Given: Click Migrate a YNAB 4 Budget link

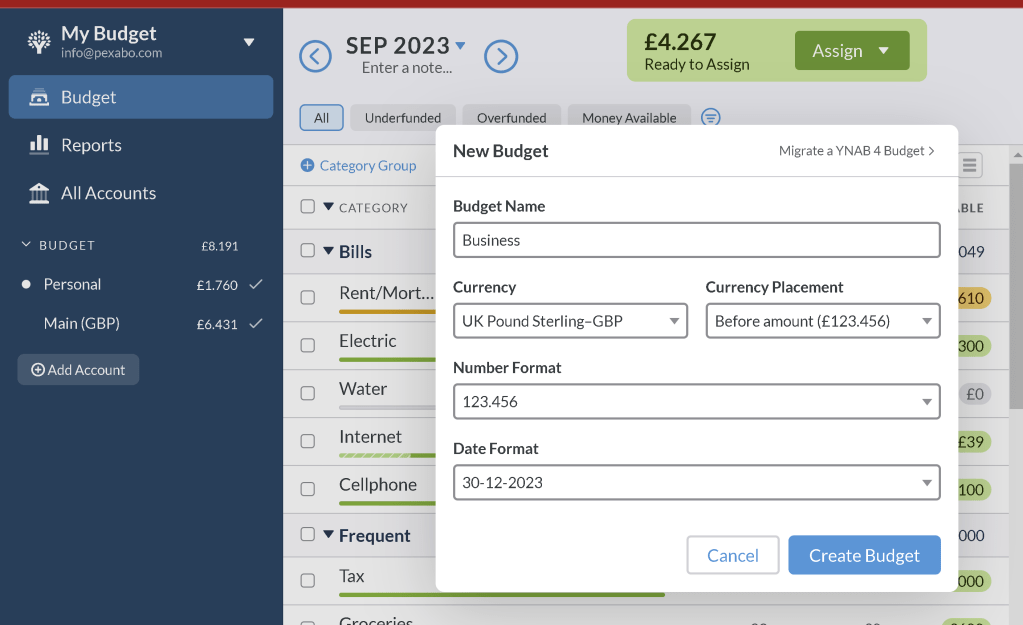Looking at the screenshot, I should pos(857,151).
